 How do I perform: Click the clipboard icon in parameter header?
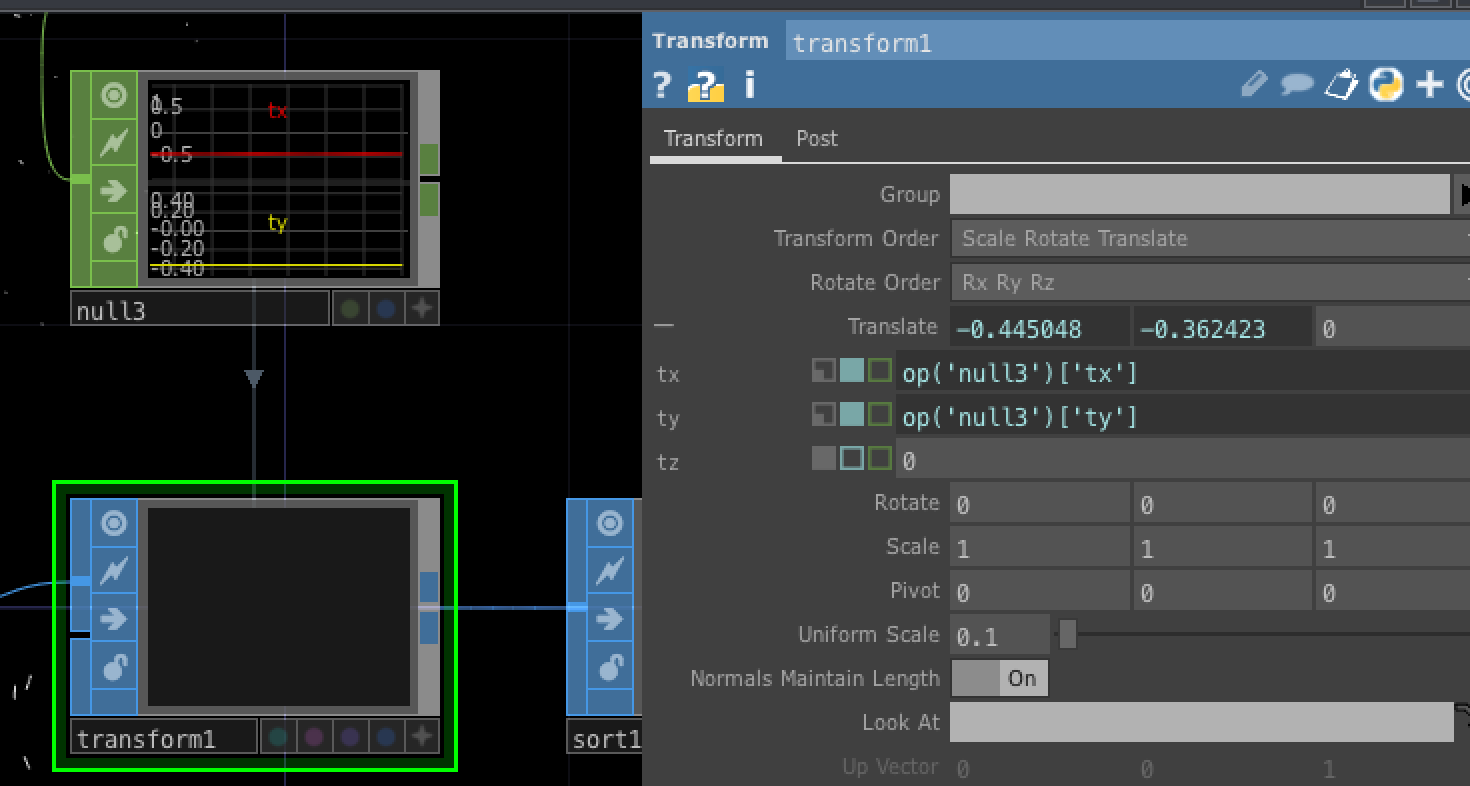(x=1341, y=85)
